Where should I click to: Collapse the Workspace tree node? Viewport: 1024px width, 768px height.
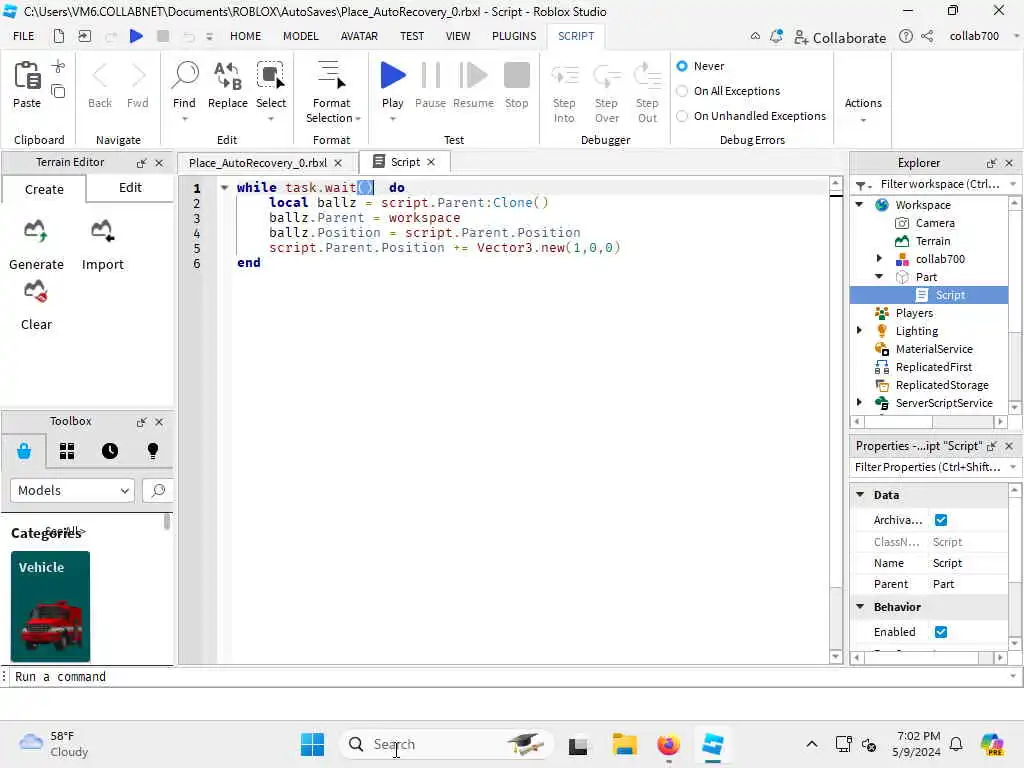[x=860, y=204]
